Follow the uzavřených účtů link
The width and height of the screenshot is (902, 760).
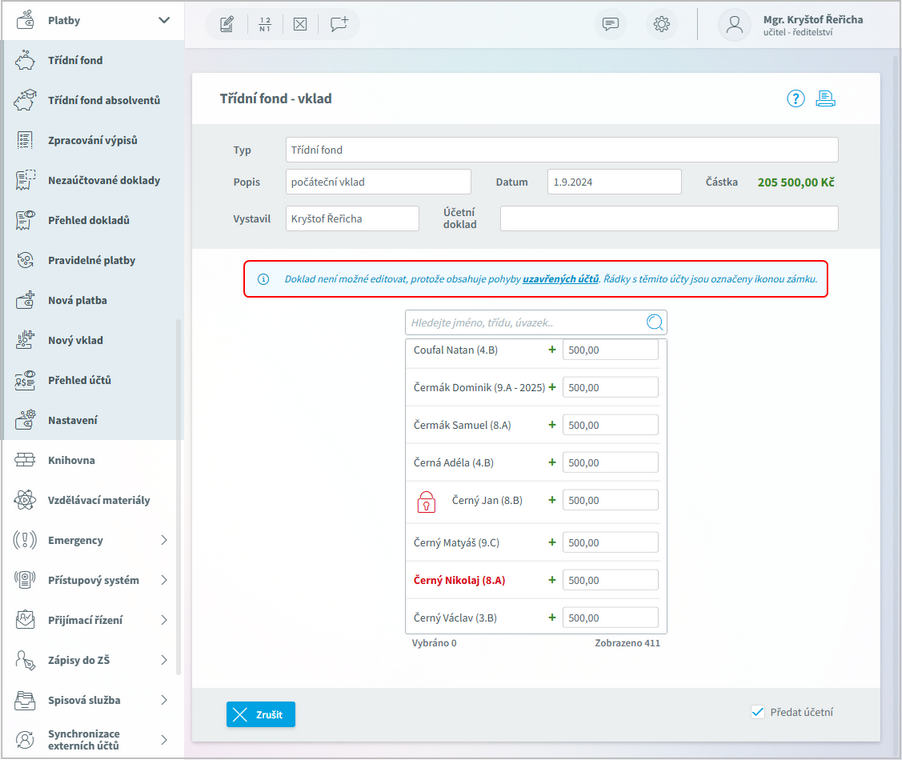(560, 279)
